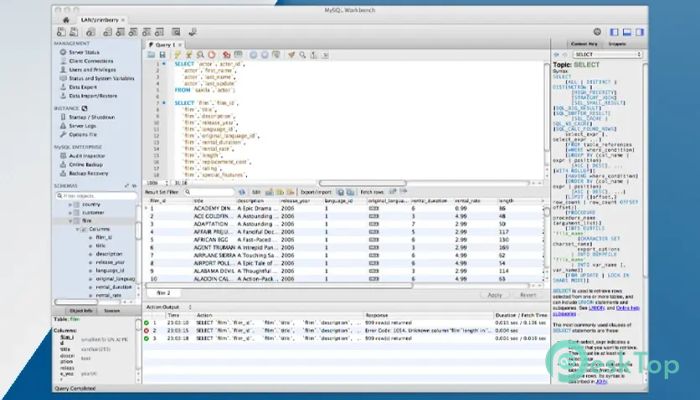Save the query script with the floppy icon
The image size is (700, 400).
(x=162, y=55)
